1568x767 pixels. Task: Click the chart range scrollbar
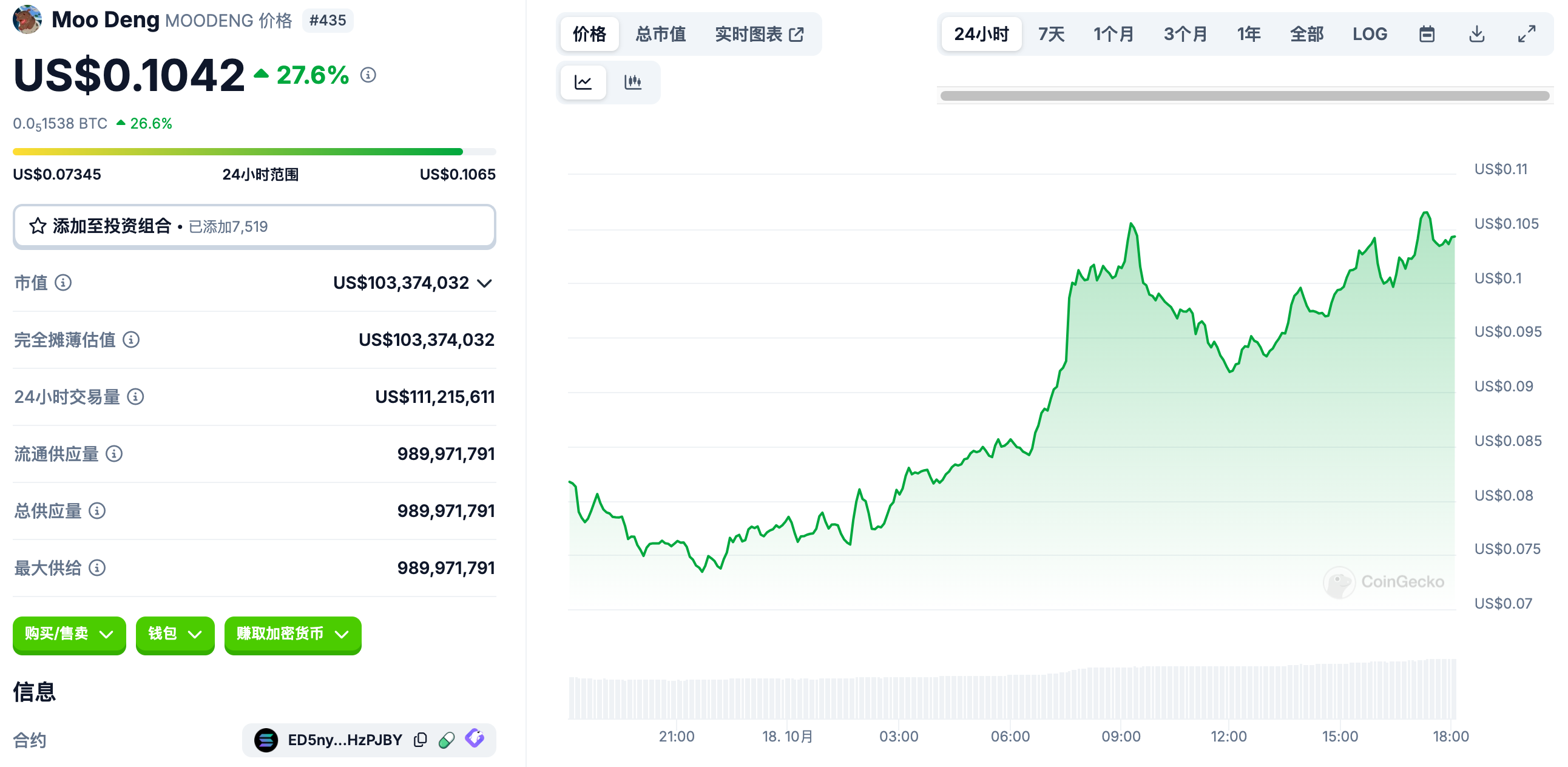1243,95
